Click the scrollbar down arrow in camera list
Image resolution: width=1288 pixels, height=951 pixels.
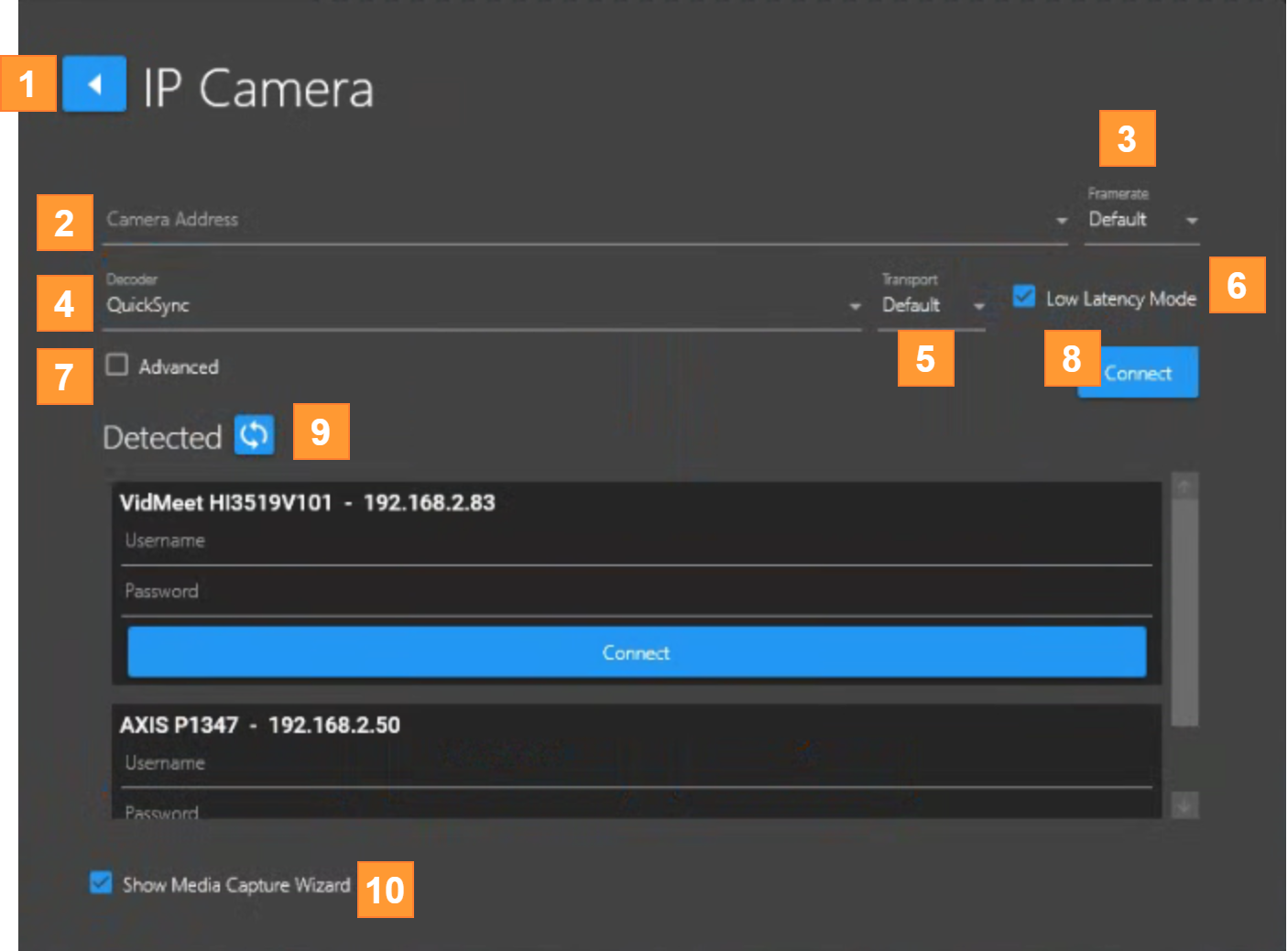[x=1184, y=806]
